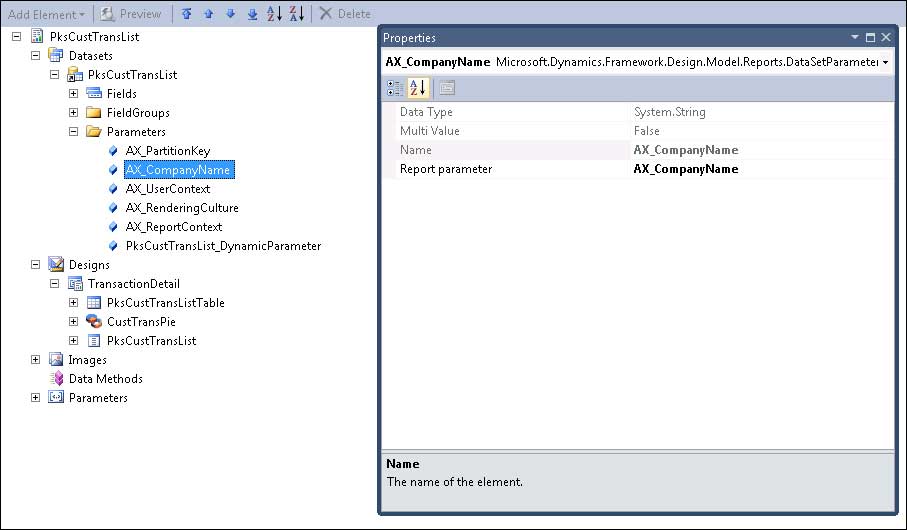
Task: Click the Data Type property row
Action: [x=639, y=112]
